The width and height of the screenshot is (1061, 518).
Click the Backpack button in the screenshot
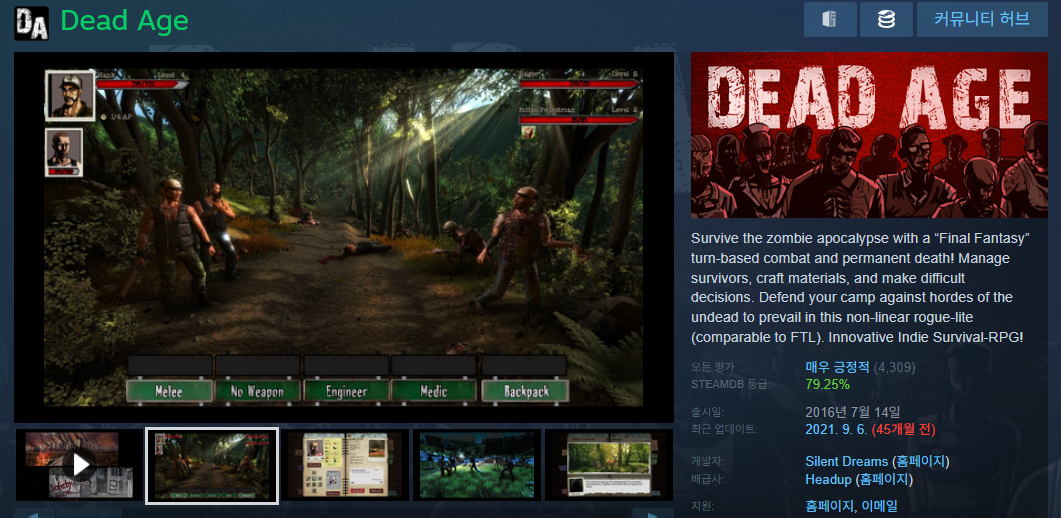[524, 390]
